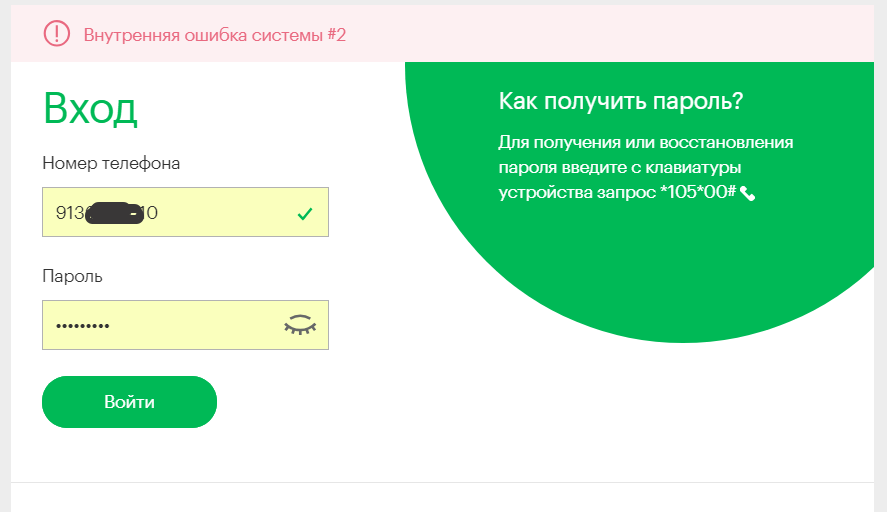Click the "Для получения или восстановления" instruction line
This screenshot has height=512, width=887.
pos(645,142)
